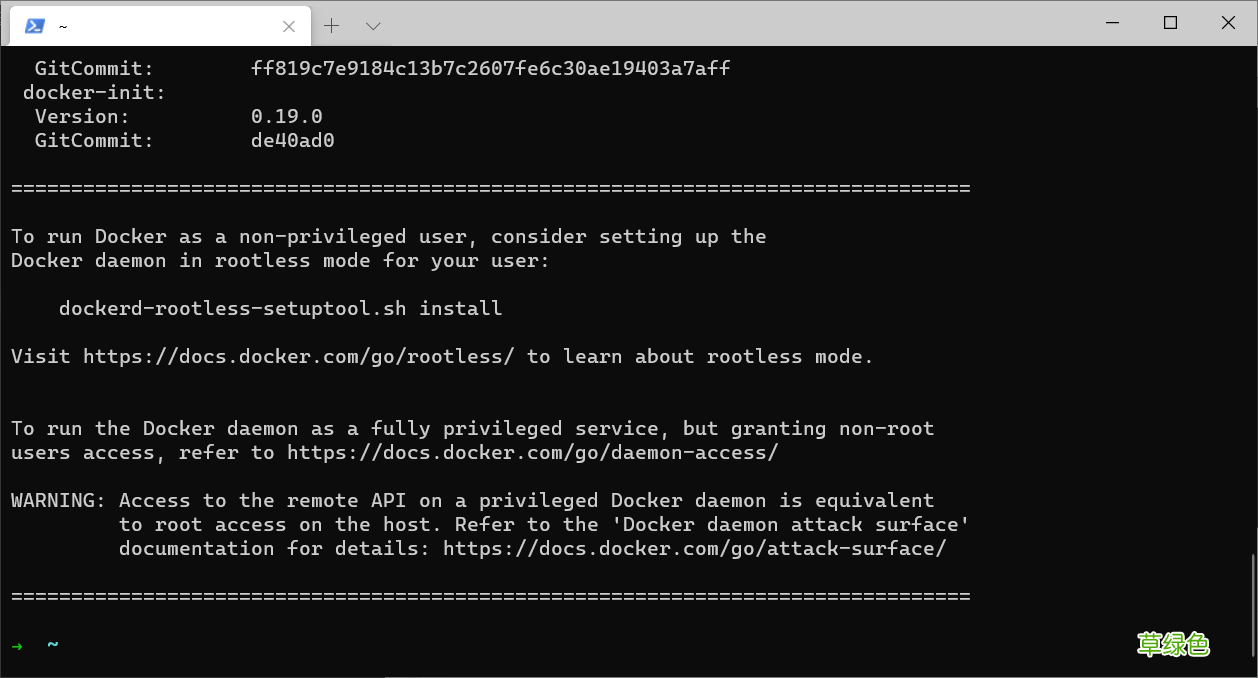
Task: Click the green arrow prompt symbol
Action: click(x=18, y=646)
